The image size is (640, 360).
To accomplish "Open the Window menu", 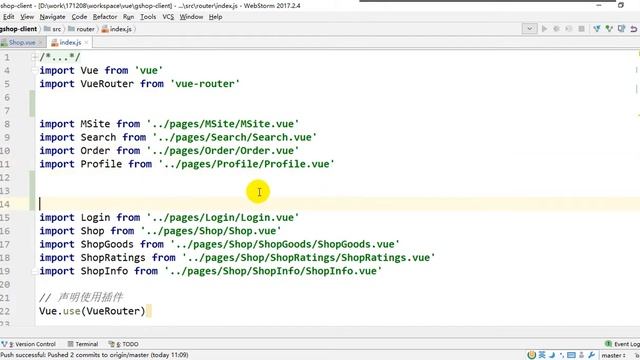I will [x=191, y=17].
